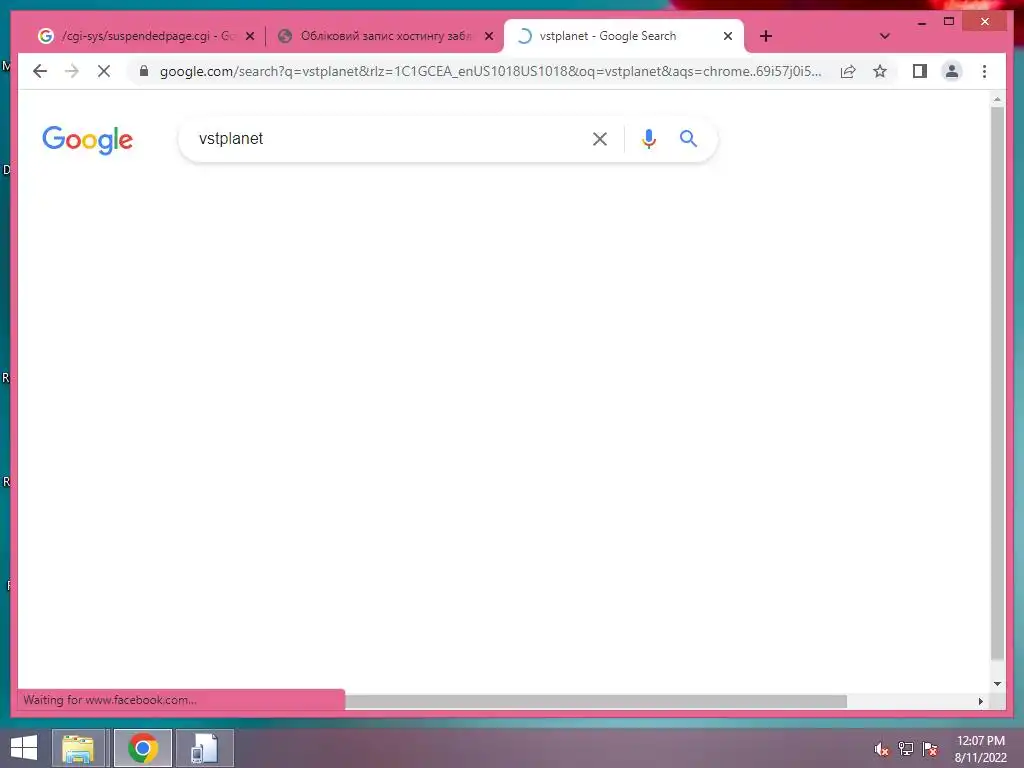Image resolution: width=1024 pixels, height=768 pixels.
Task: Click the forward navigation arrow
Action: (72, 71)
